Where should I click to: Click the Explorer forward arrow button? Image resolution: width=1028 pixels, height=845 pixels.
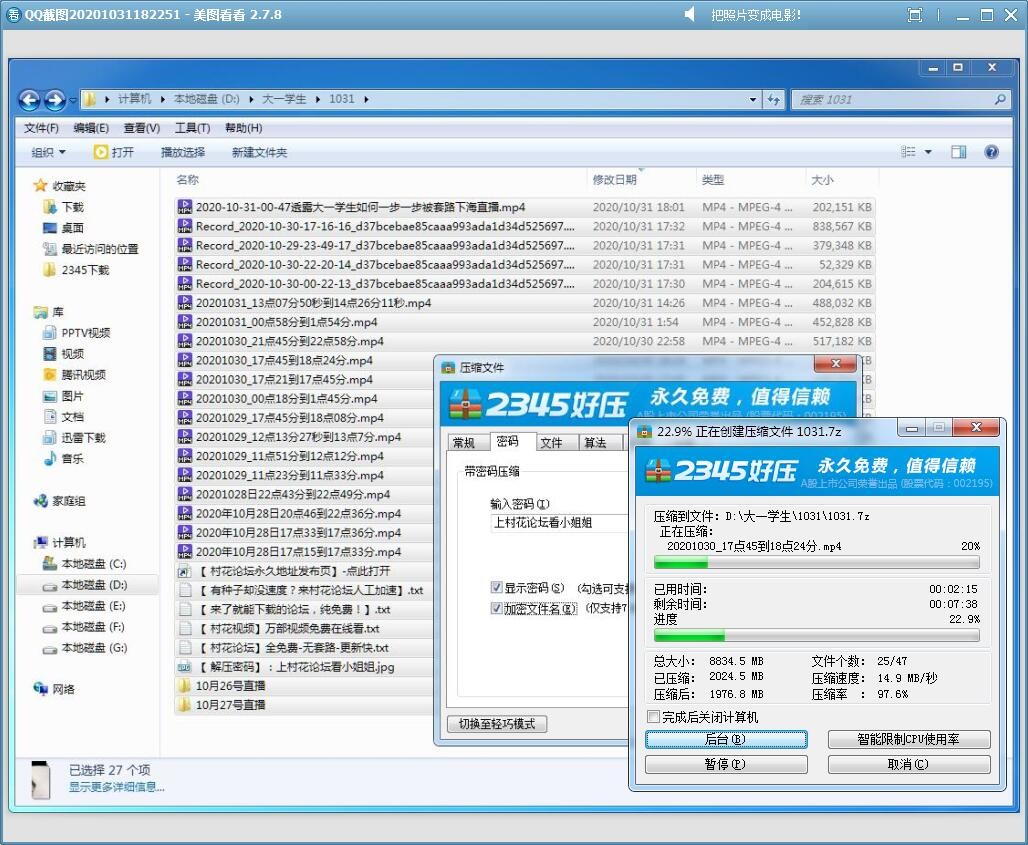tap(54, 100)
